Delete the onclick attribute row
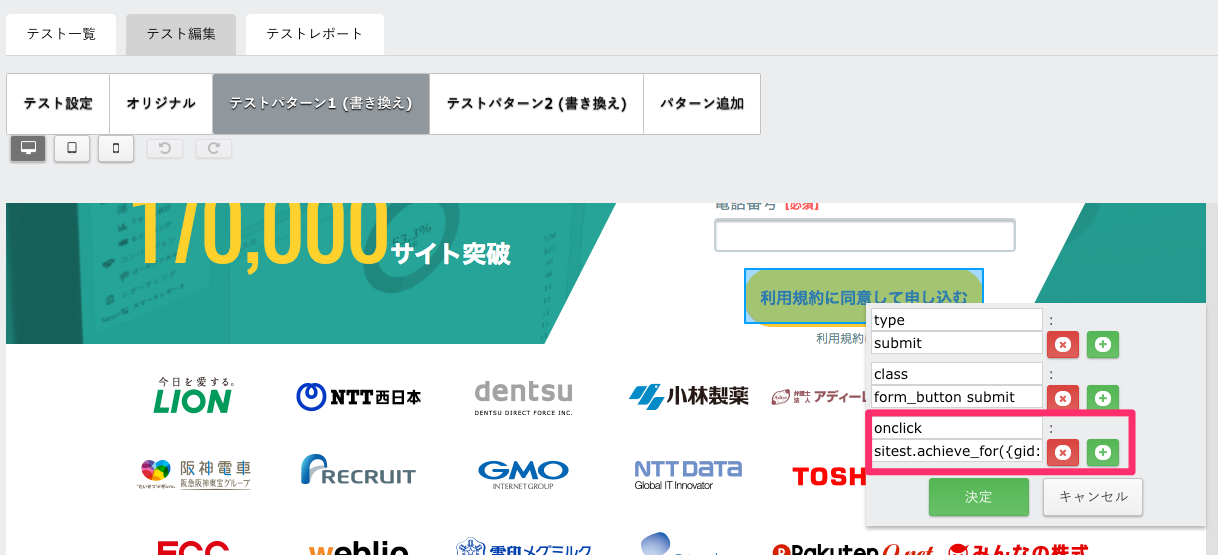1218x555 pixels. click(1062, 452)
